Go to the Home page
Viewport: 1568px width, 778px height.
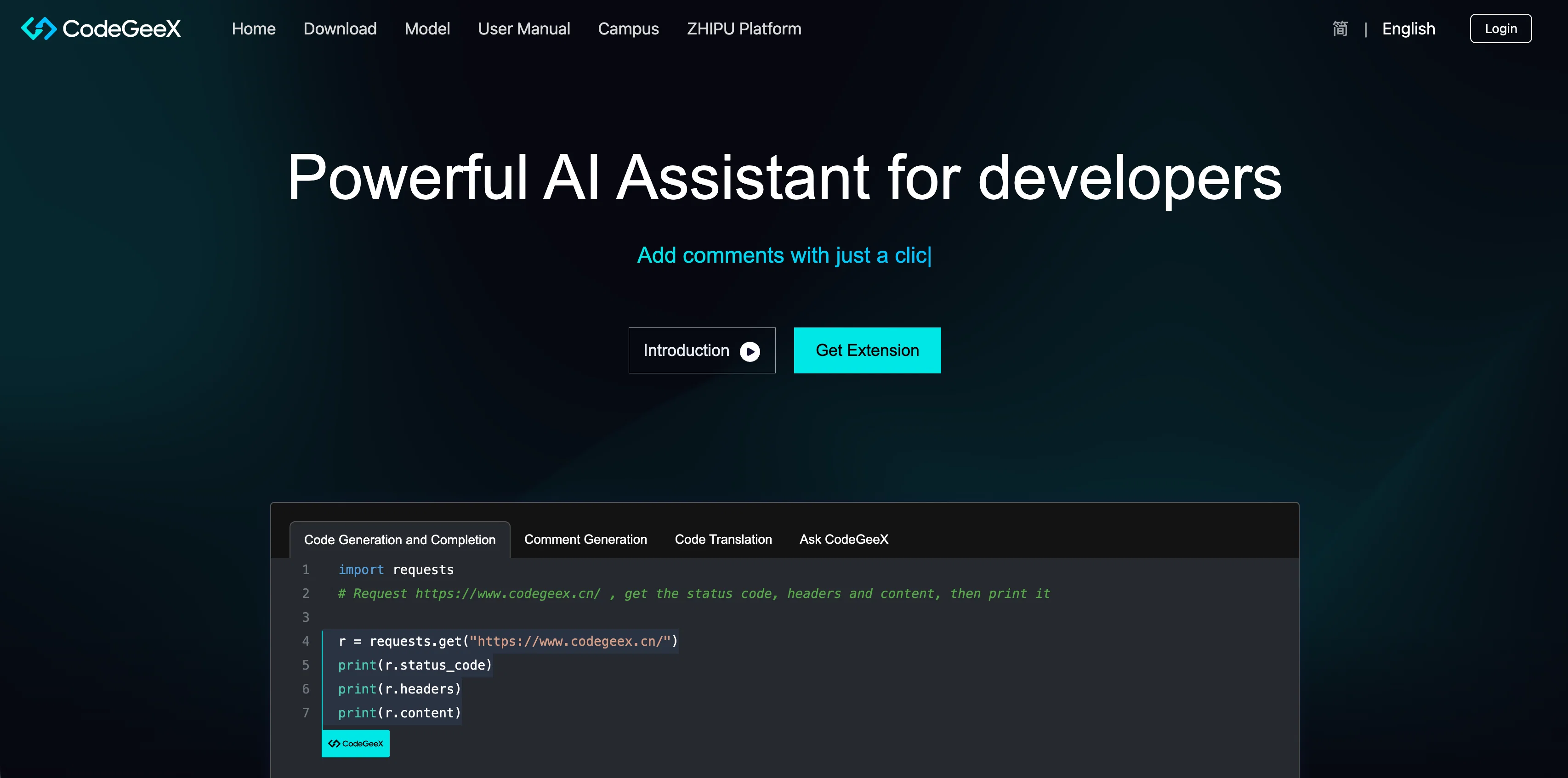coord(253,28)
